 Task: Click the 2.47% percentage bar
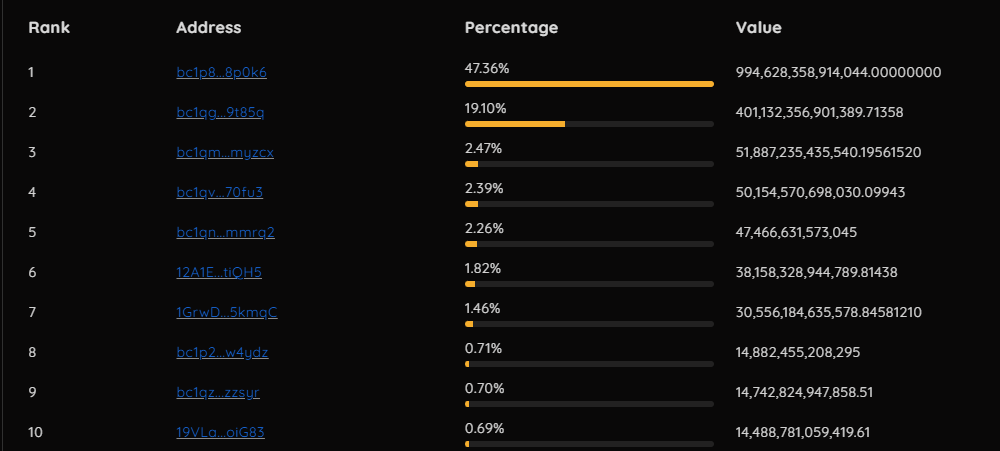click(x=589, y=164)
